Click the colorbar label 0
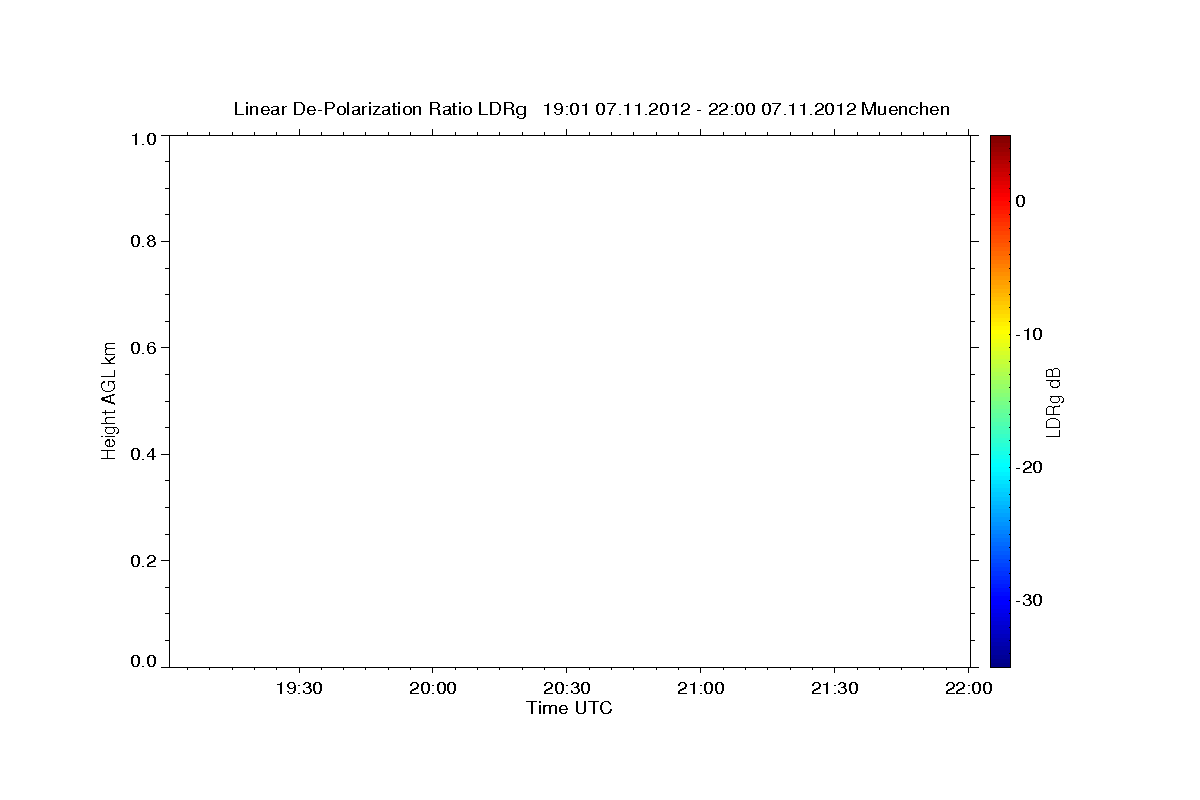 pos(1020,201)
